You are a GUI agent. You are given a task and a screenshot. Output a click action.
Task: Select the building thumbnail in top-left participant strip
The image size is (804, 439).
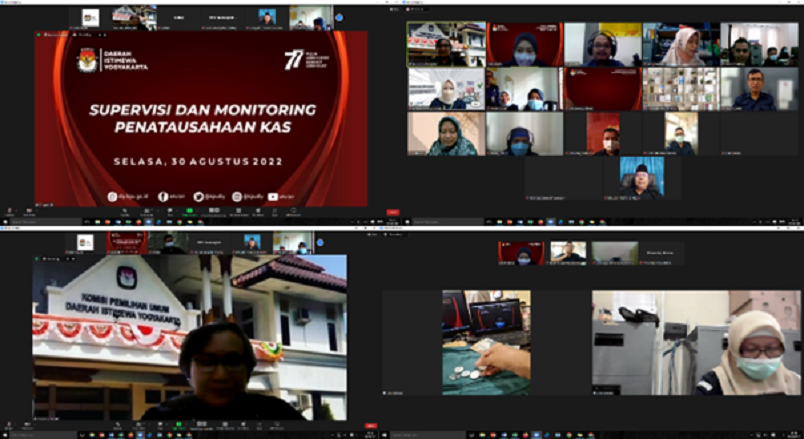126,17
